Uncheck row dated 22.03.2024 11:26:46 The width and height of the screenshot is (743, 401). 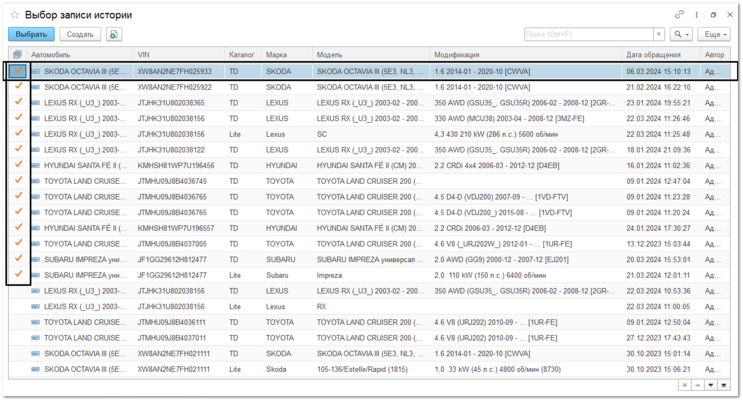point(18,118)
